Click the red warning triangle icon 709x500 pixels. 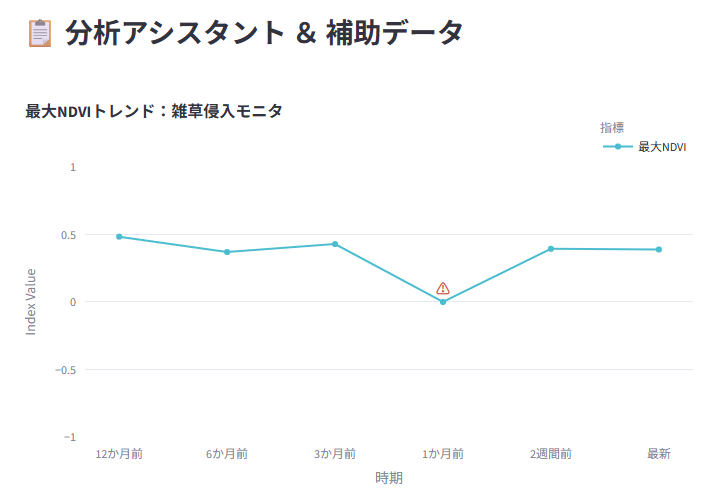click(x=443, y=288)
